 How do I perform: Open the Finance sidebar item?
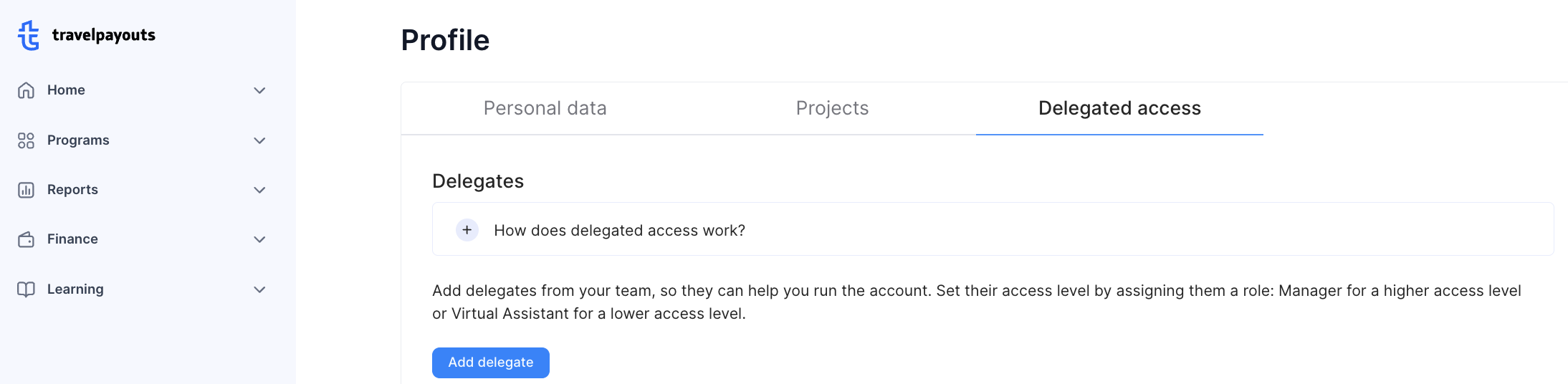[142, 239]
